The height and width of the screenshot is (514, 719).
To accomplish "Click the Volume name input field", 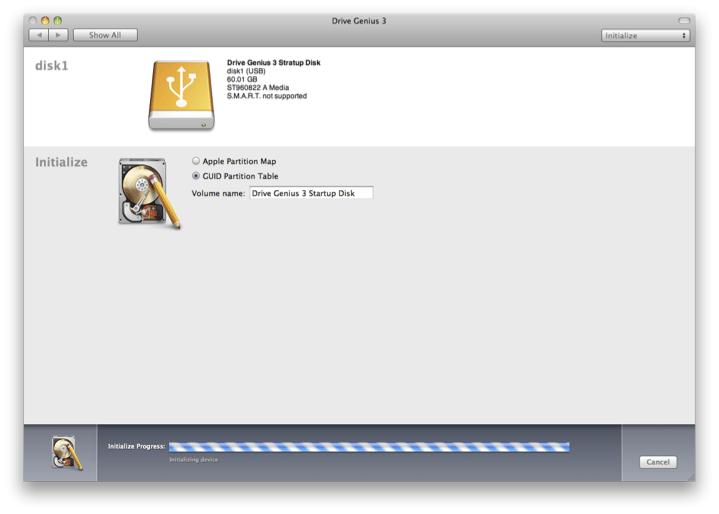I will tap(311, 193).
